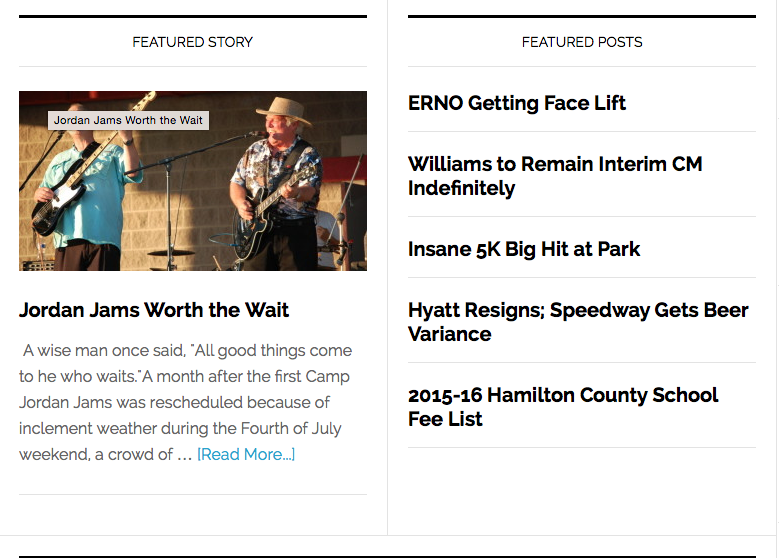Viewport: 779px width, 558px height.
Task: Open Hyatt Resigns; Speedway Gets Beer Variance
Action: (x=578, y=322)
